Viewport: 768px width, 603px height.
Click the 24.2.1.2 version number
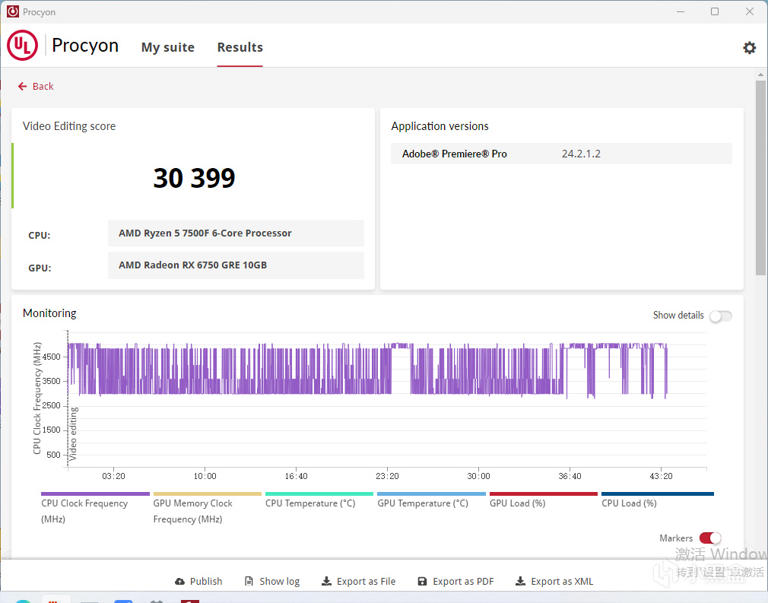coord(581,154)
